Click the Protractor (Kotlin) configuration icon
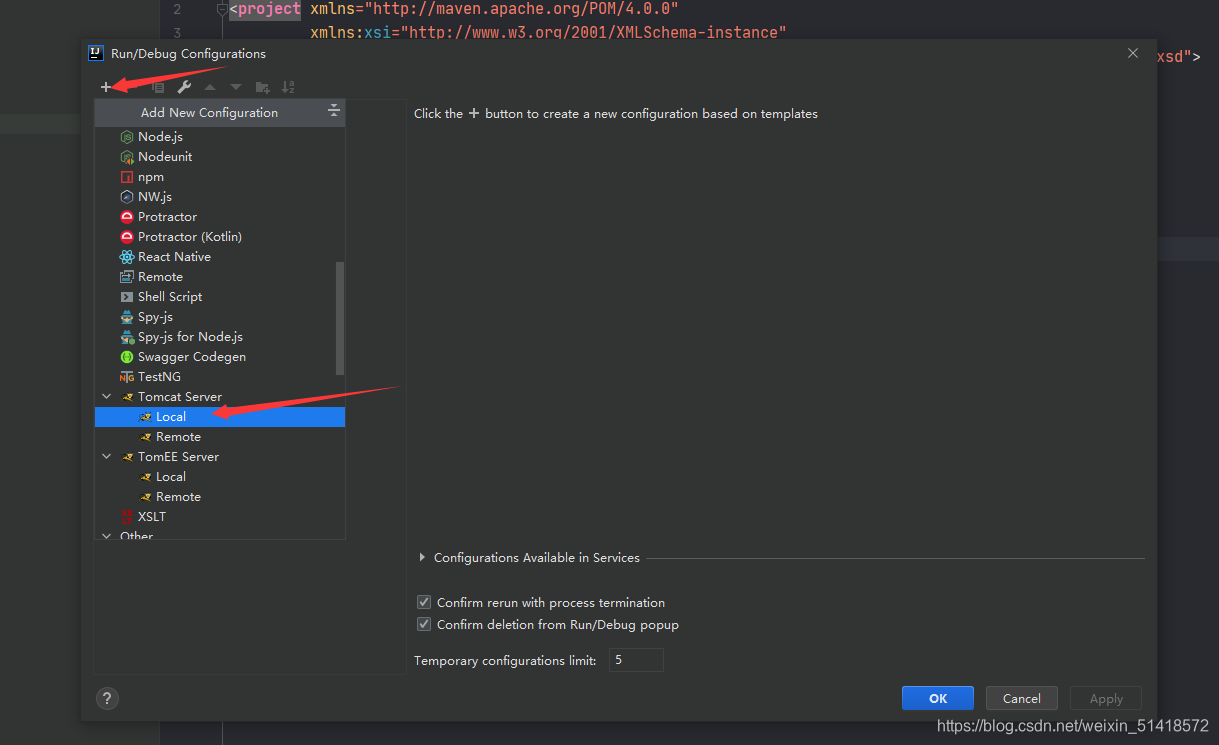Screen dimensions: 1219x745 127,237
